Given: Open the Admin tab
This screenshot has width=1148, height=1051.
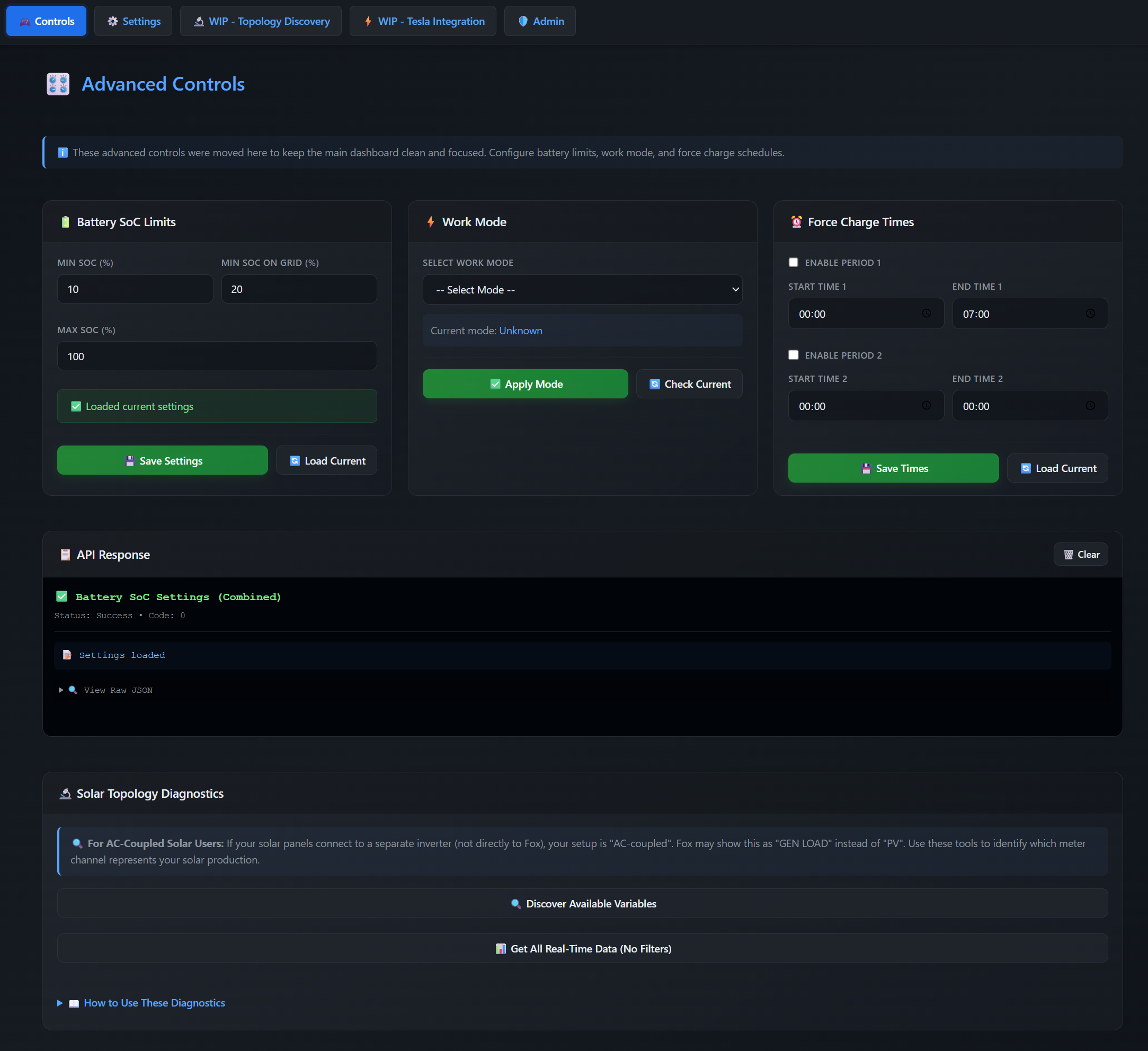Looking at the screenshot, I should coord(540,21).
